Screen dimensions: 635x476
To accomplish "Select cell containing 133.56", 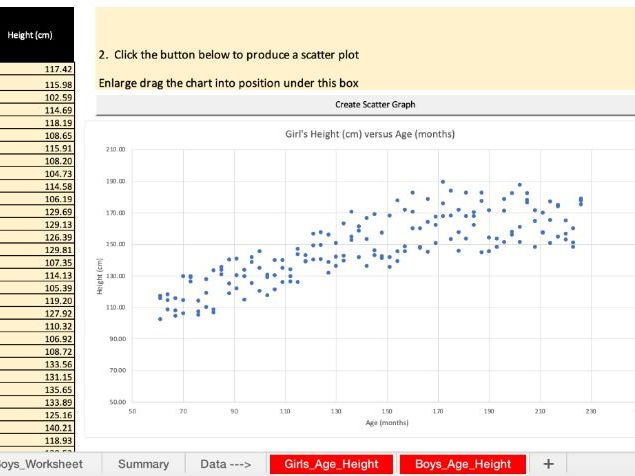I will (x=37, y=364).
